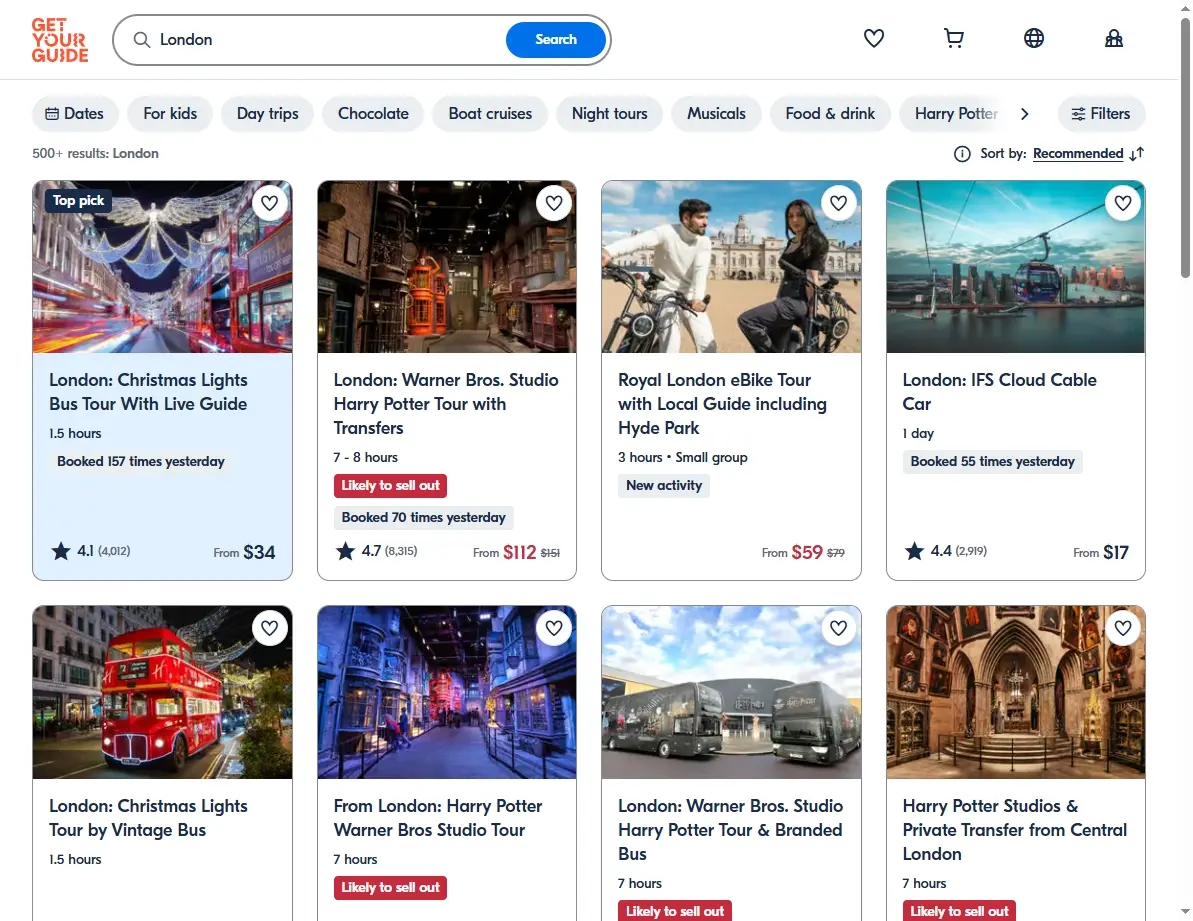Screen dimensions: 1193x921
Task: Open Harry Potter Studios & Private Transfer title
Action: (1014, 830)
